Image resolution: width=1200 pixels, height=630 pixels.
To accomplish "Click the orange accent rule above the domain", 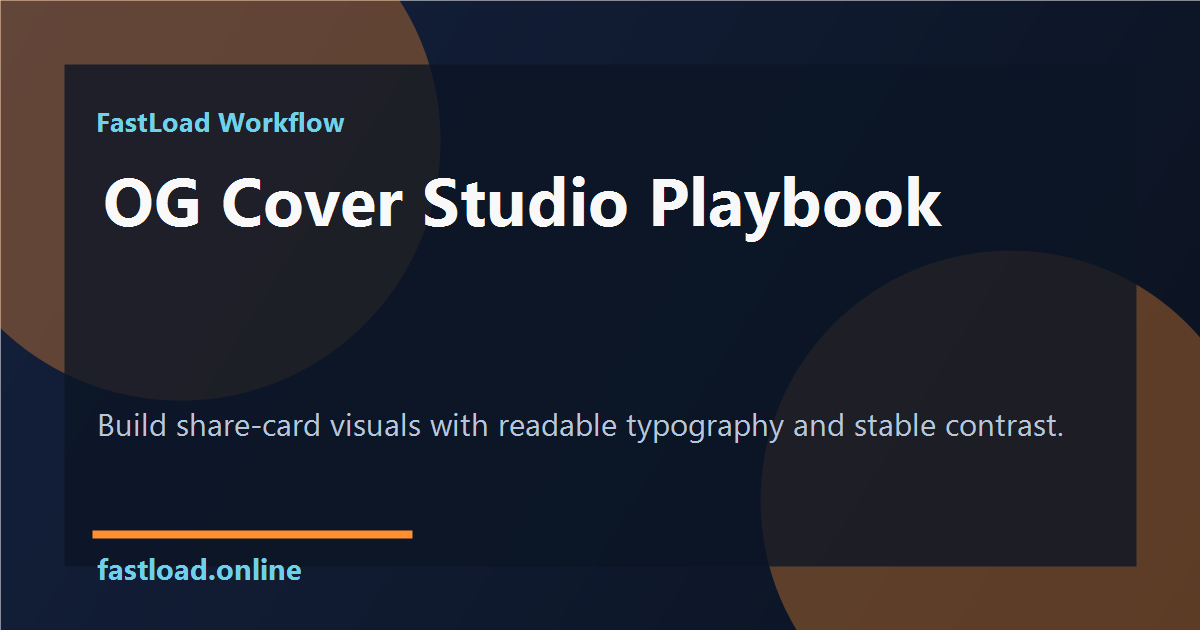I will point(253,531).
